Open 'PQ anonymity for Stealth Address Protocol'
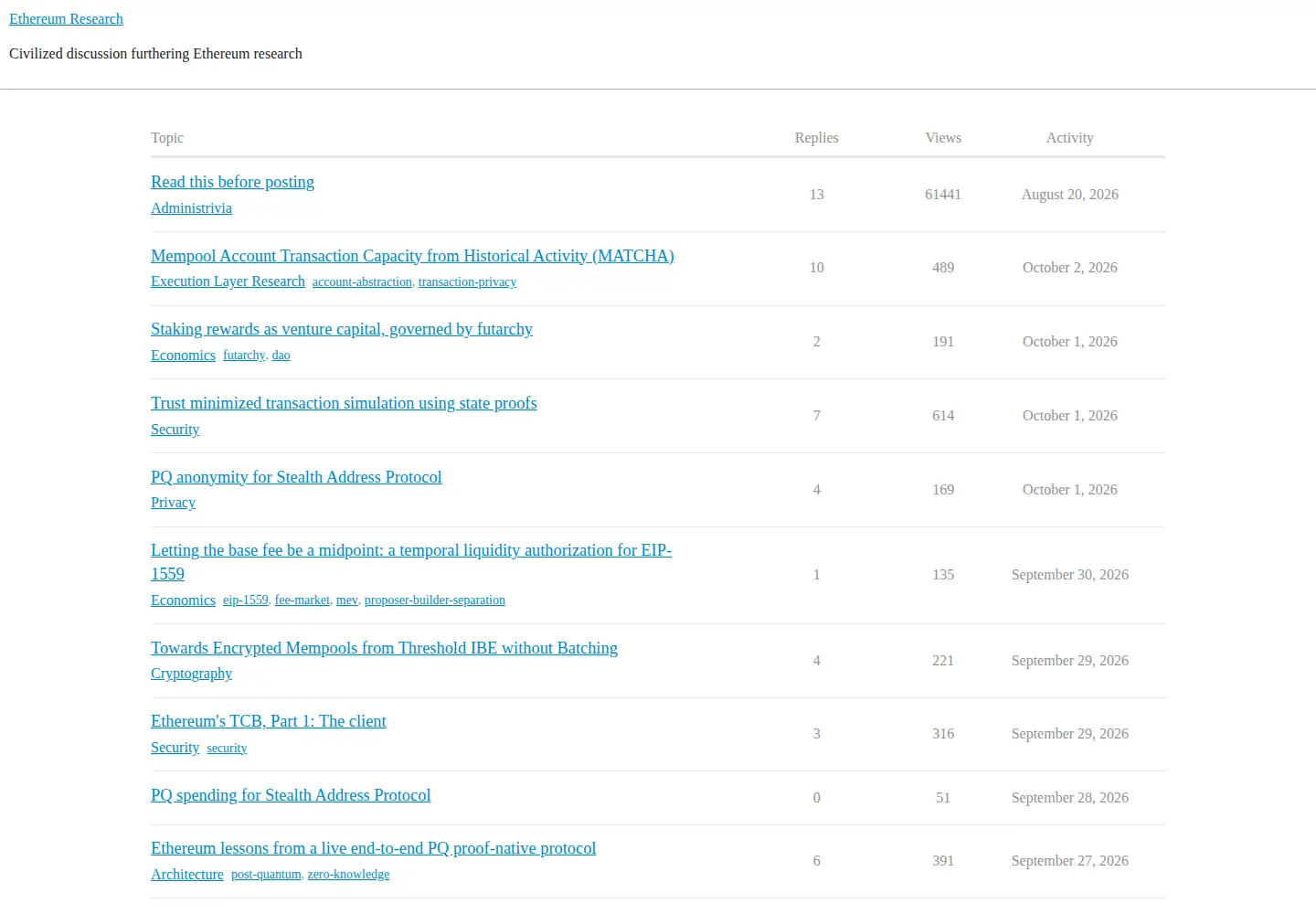1316x914 pixels. (x=296, y=477)
